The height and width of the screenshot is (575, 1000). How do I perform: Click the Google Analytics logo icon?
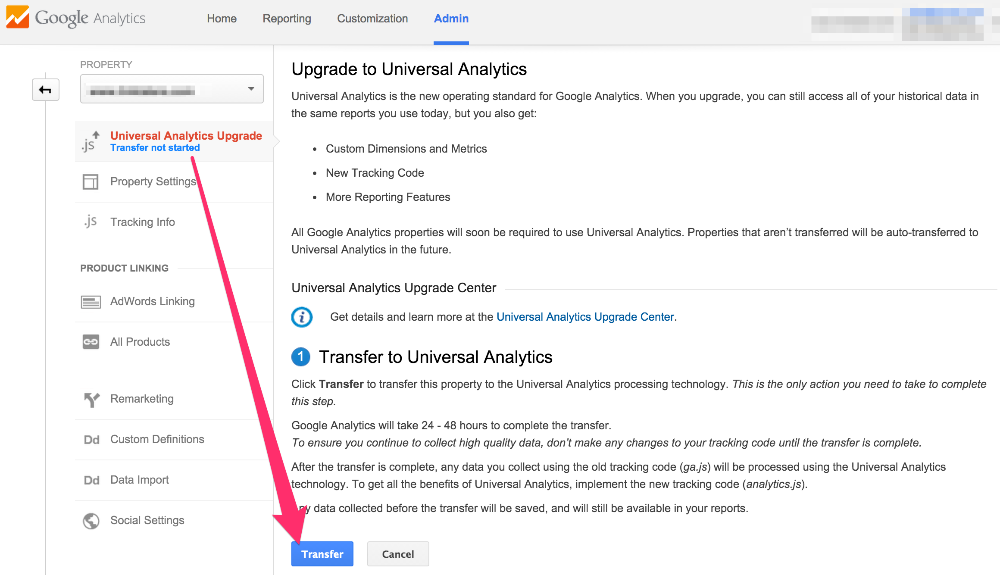17,17
